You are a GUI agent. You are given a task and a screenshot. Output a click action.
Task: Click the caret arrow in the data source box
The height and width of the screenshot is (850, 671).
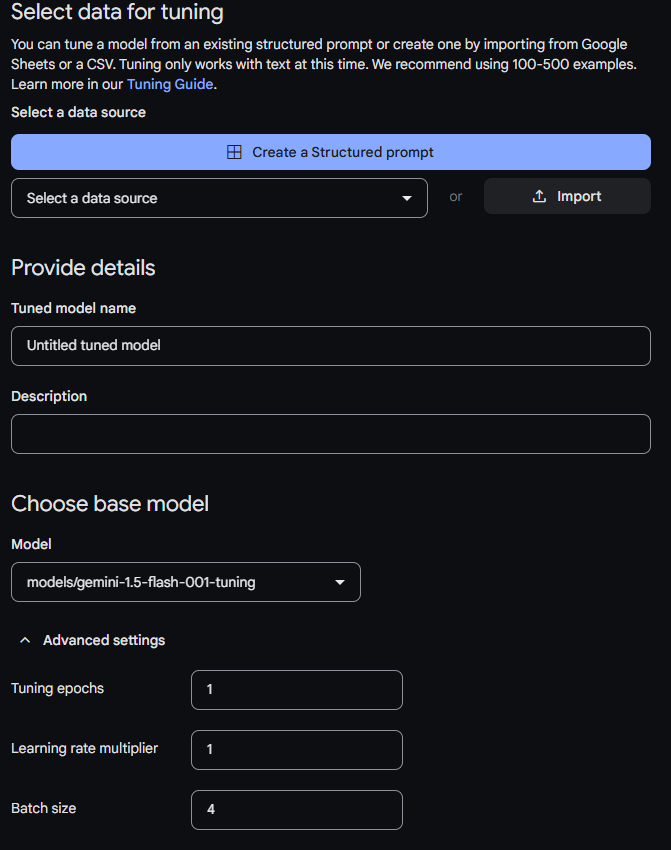click(x=407, y=198)
